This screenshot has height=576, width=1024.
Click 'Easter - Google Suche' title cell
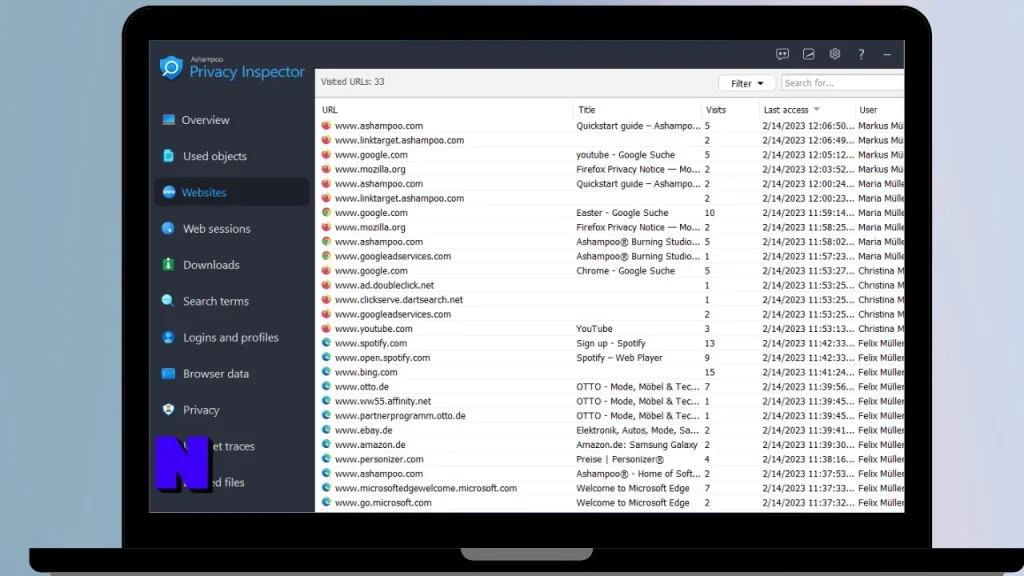(x=622, y=212)
